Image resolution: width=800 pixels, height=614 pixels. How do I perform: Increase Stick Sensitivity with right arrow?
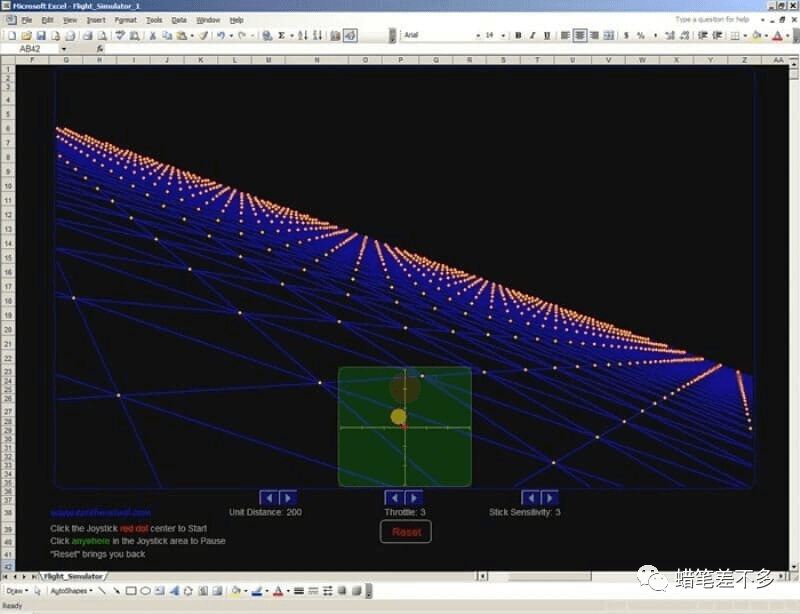[549, 498]
